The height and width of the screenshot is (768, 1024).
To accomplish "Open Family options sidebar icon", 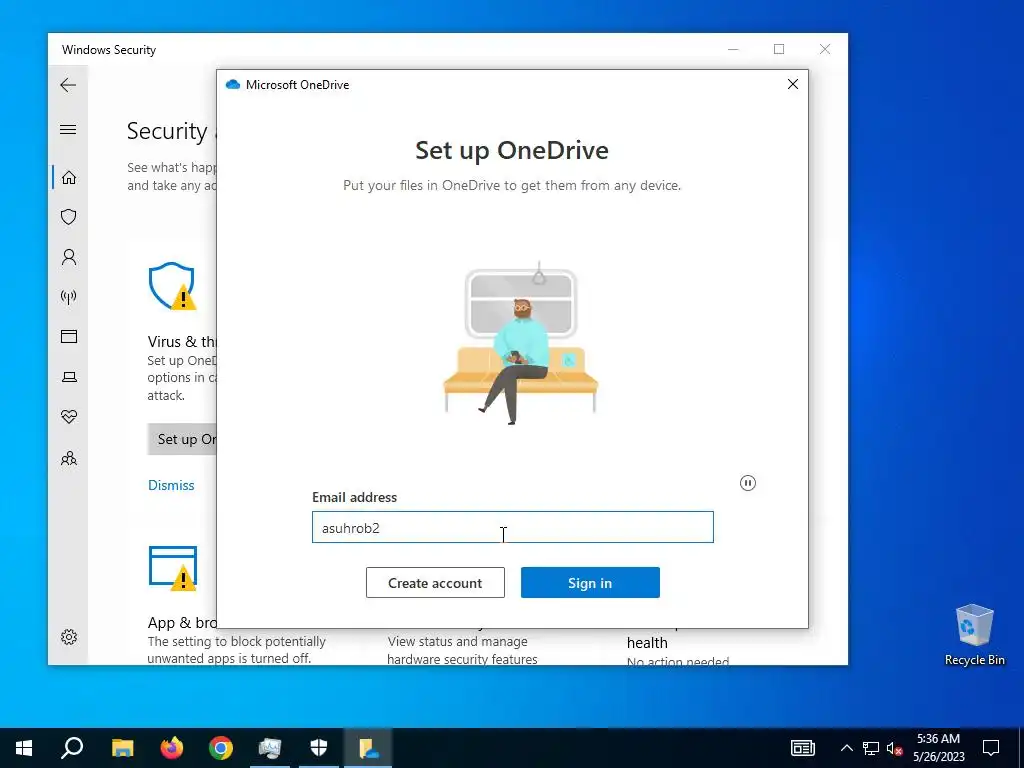I will [69, 458].
